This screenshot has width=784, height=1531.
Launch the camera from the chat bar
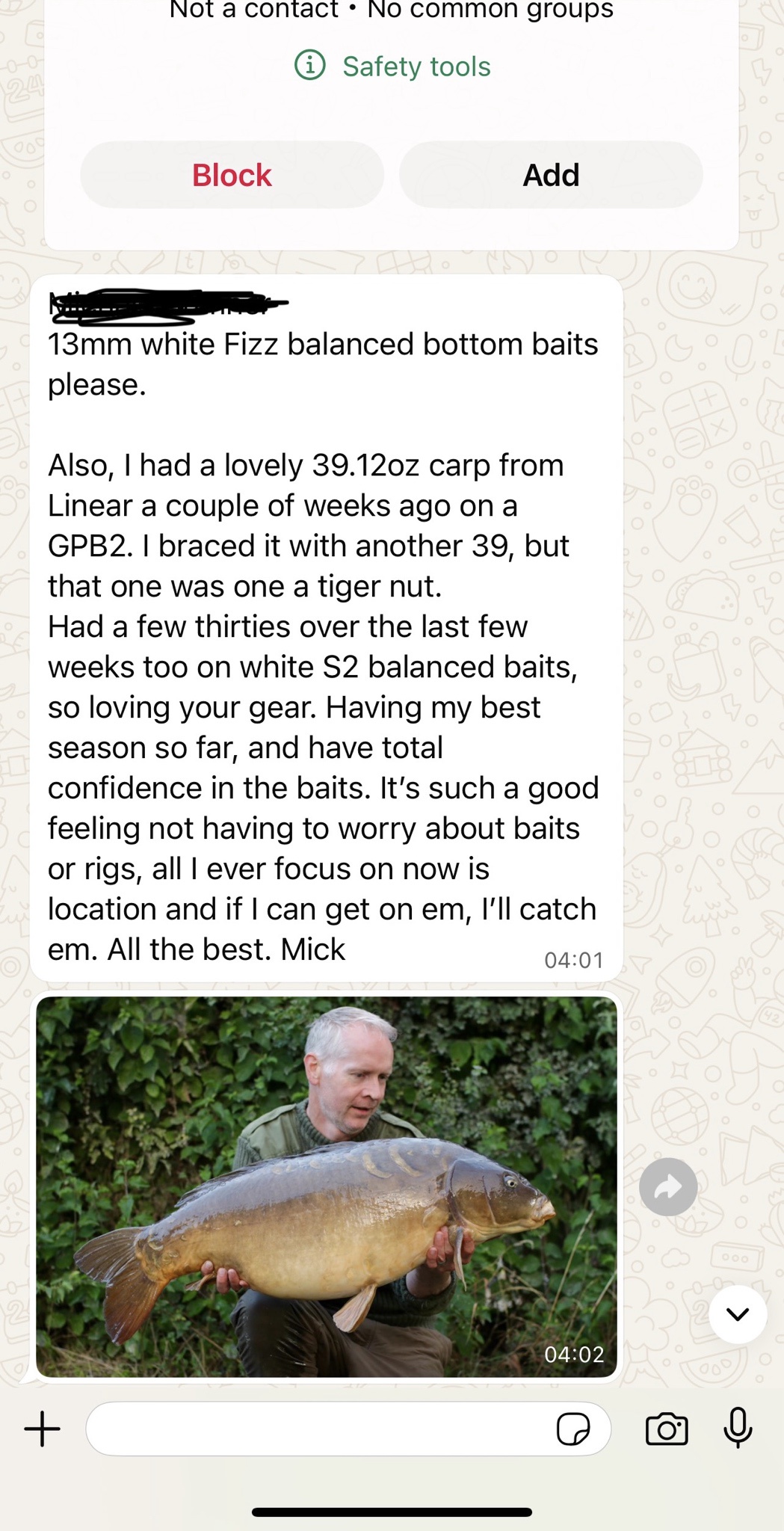[666, 1429]
